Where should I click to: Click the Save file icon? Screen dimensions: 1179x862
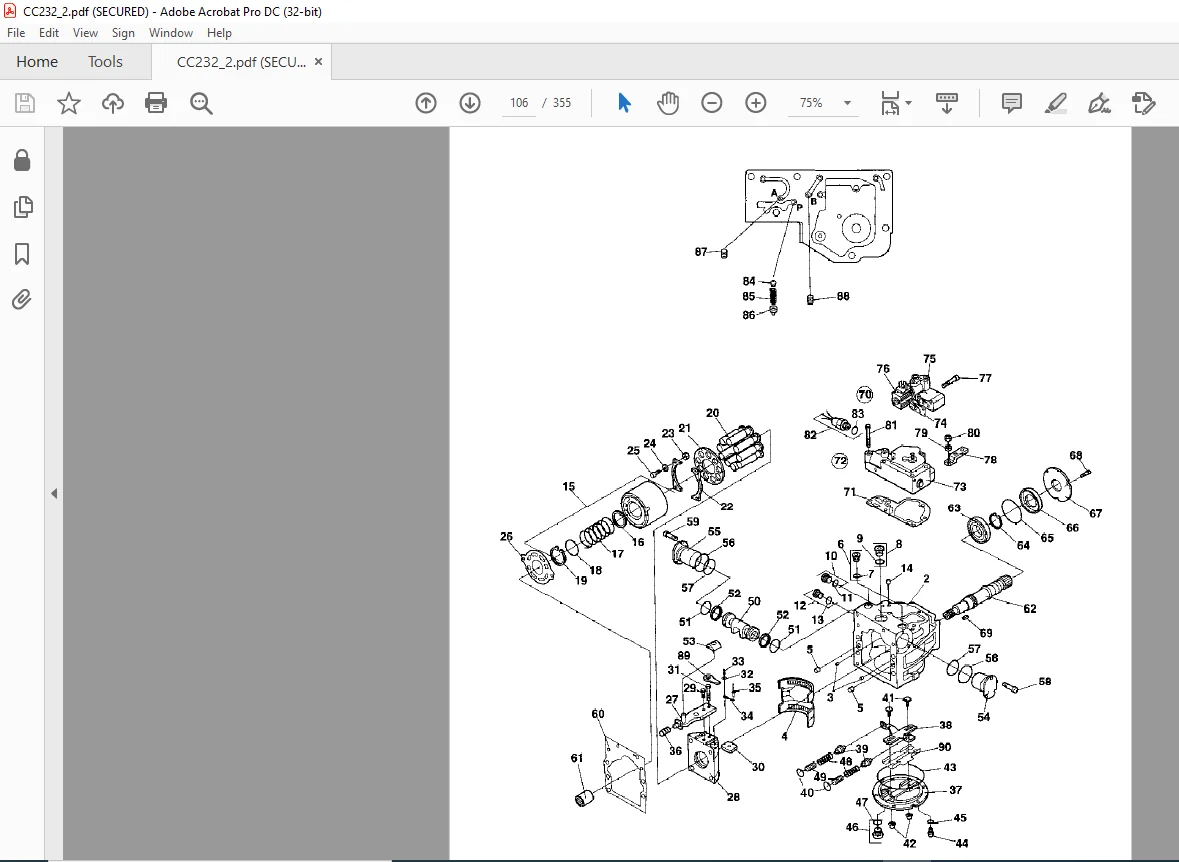(x=25, y=103)
